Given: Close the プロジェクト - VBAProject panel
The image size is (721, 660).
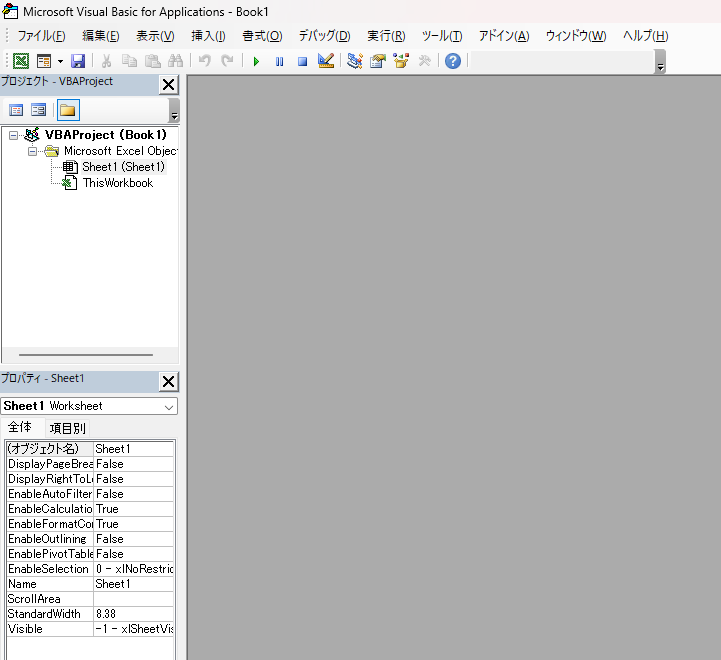Looking at the screenshot, I should point(168,85).
